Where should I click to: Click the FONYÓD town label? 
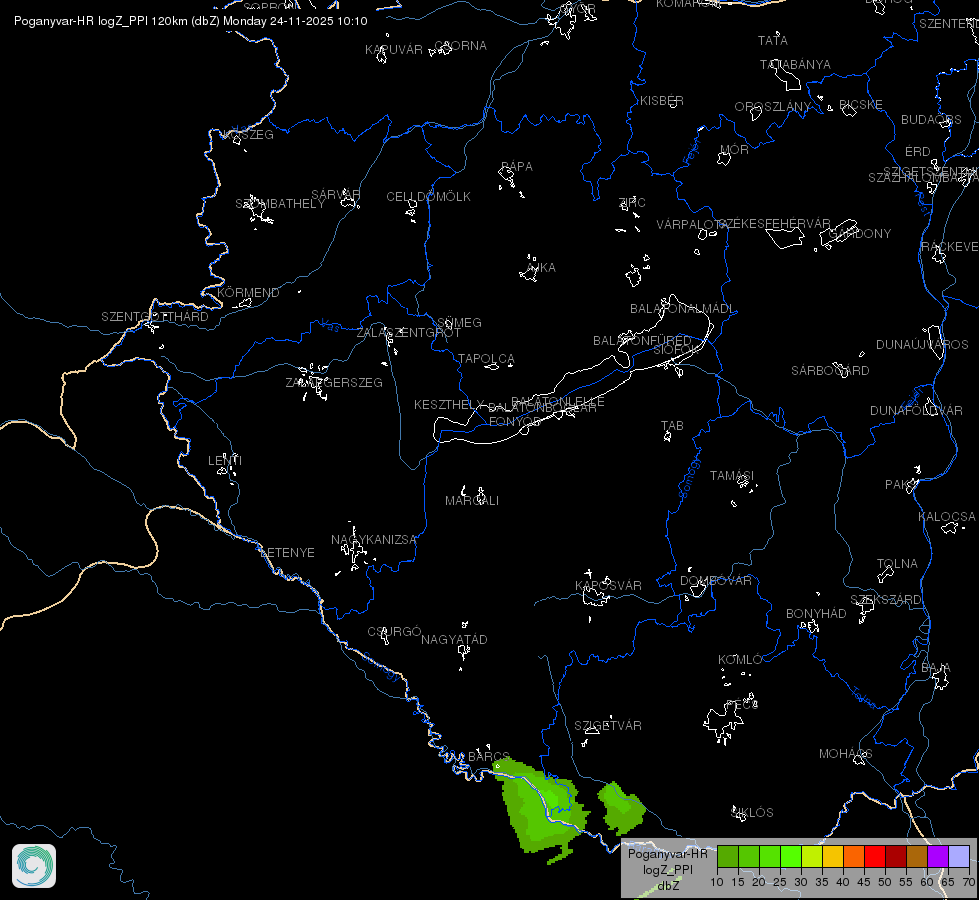[514, 422]
